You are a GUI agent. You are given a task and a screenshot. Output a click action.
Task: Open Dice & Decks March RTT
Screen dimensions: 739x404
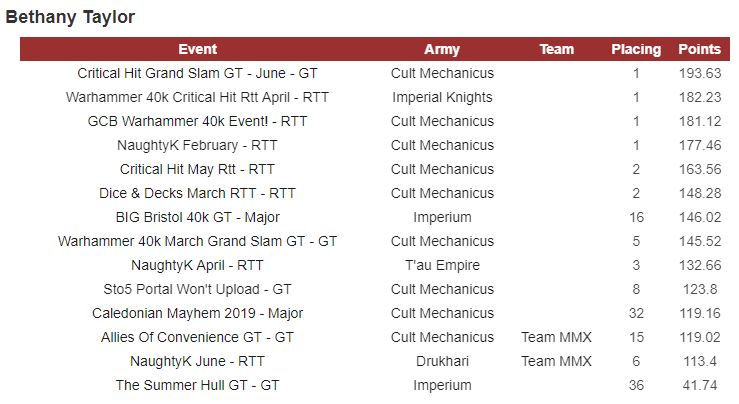point(197,193)
